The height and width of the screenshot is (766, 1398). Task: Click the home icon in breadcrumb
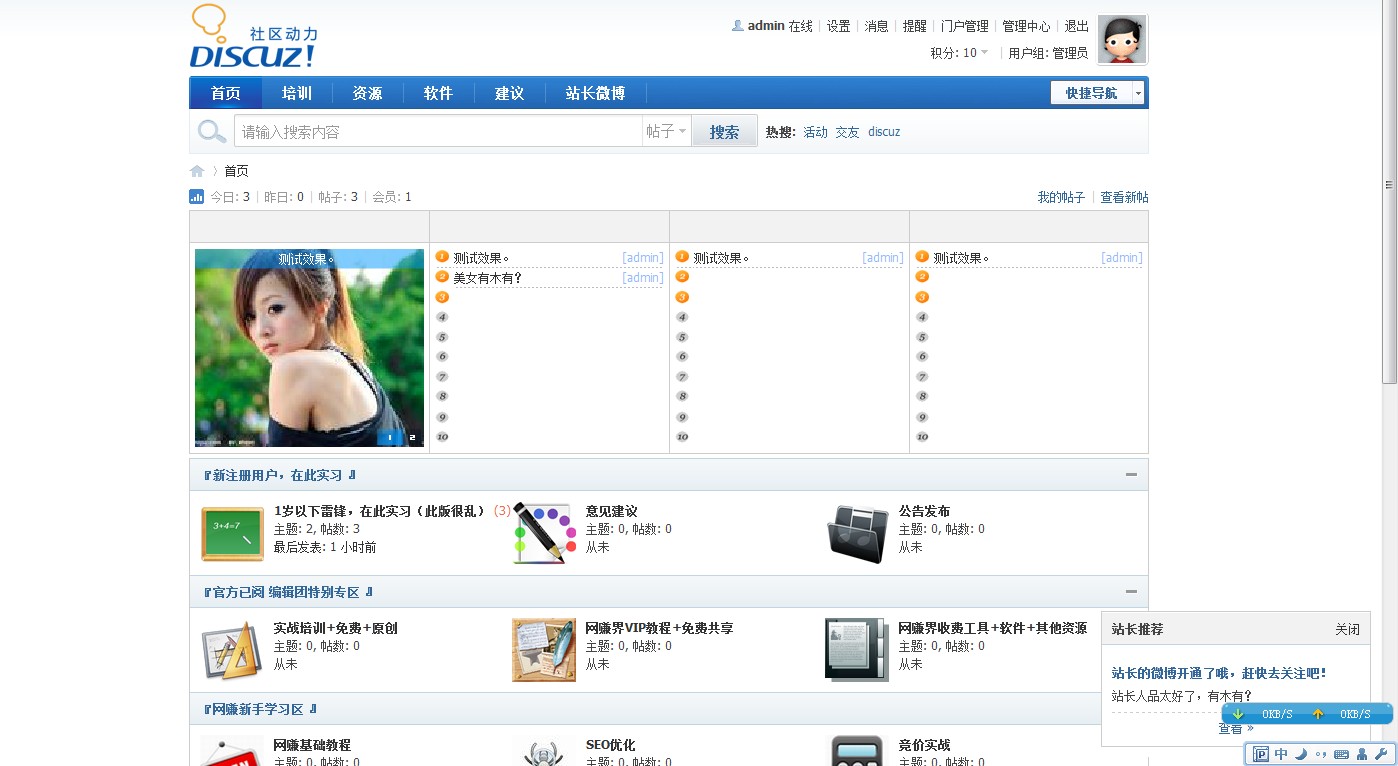pyautogui.click(x=197, y=171)
